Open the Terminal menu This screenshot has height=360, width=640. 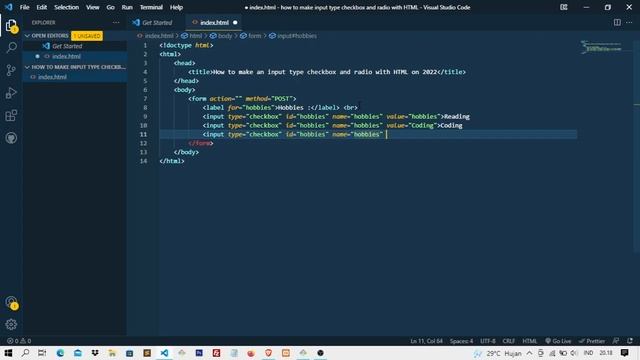pyautogui.click(x=151, y=7)
